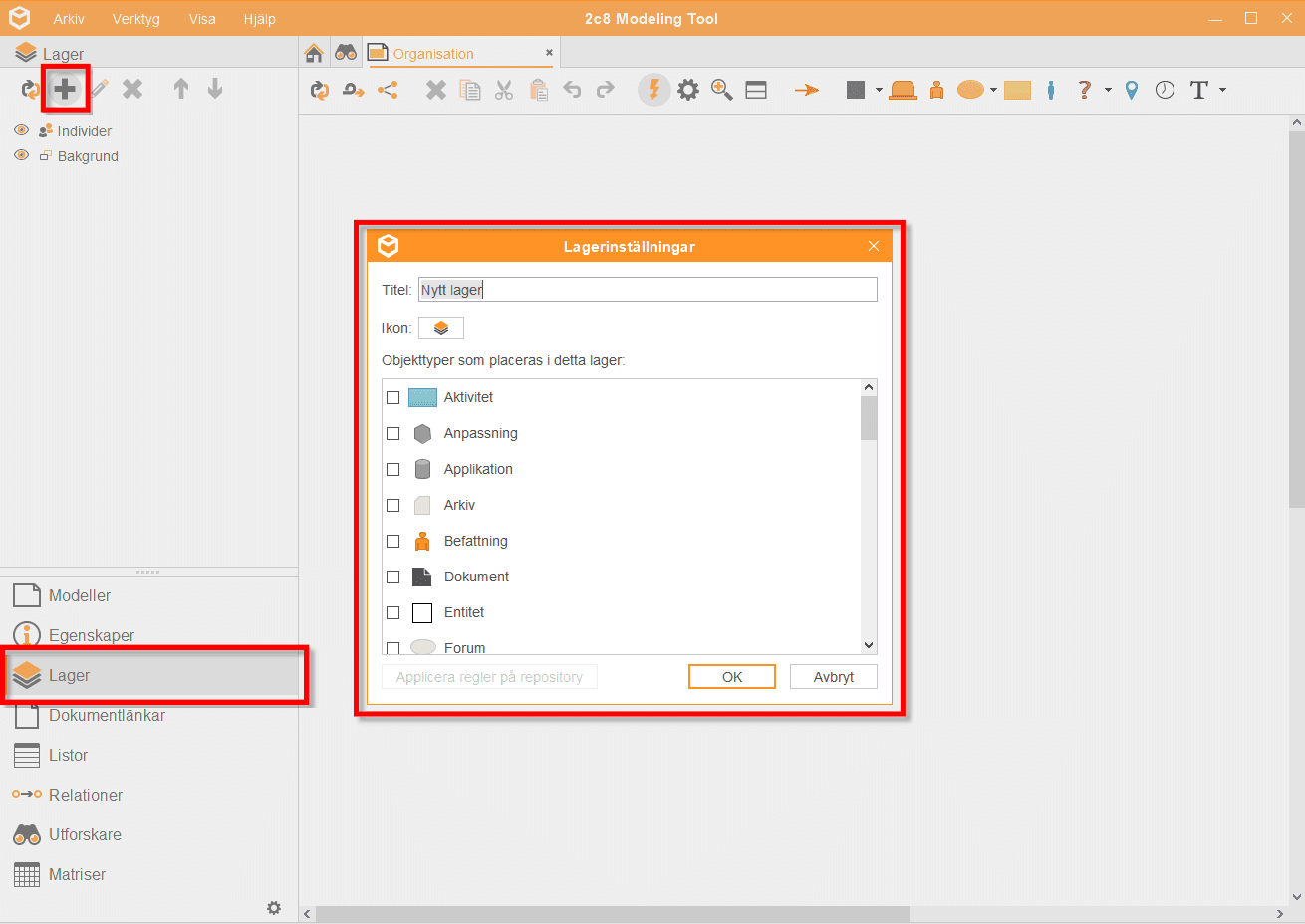Viewport: 1305px width, 924px height.
Task: Toggle visibility of Individer layer
Action: click(x=21, y=130)
